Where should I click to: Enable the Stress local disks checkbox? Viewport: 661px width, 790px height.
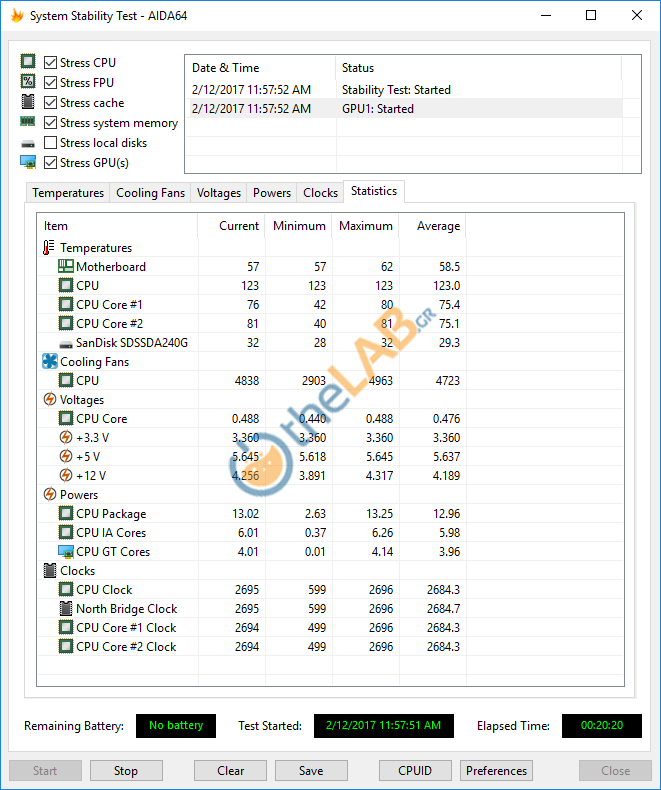50,143
